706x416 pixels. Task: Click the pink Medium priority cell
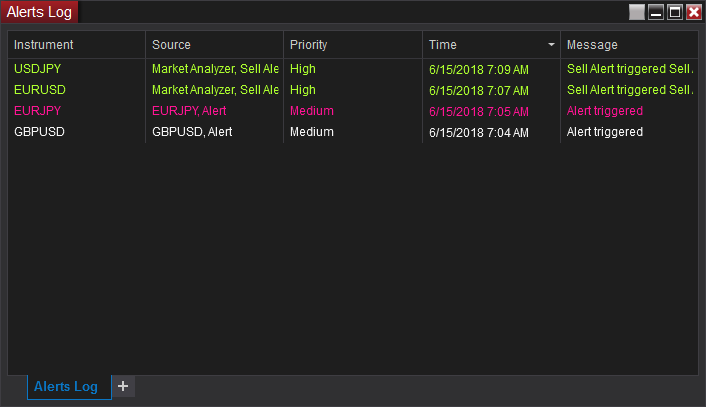click(311, 111)
